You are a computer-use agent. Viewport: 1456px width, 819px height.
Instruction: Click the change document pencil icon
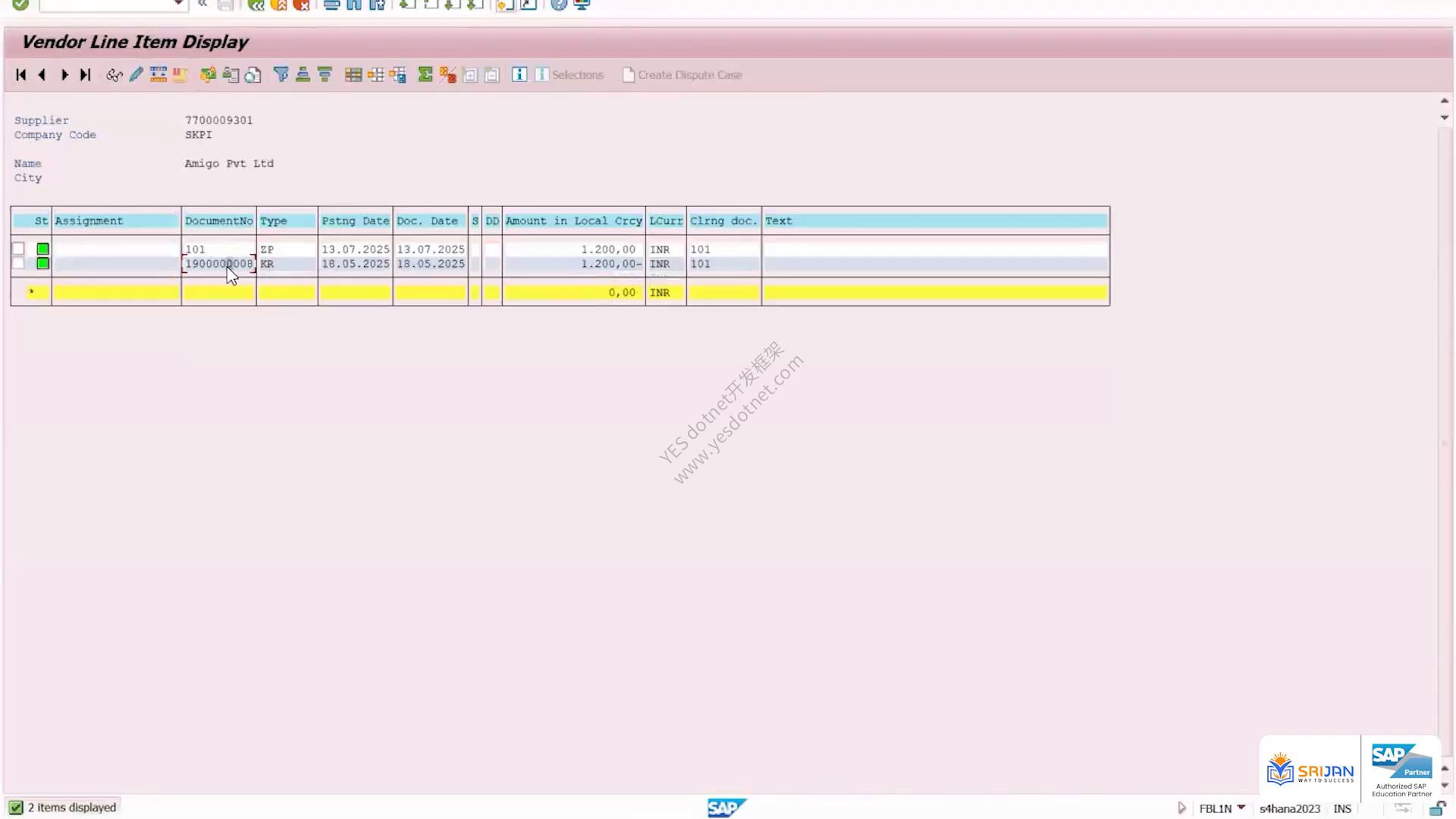tap(136, 74)
